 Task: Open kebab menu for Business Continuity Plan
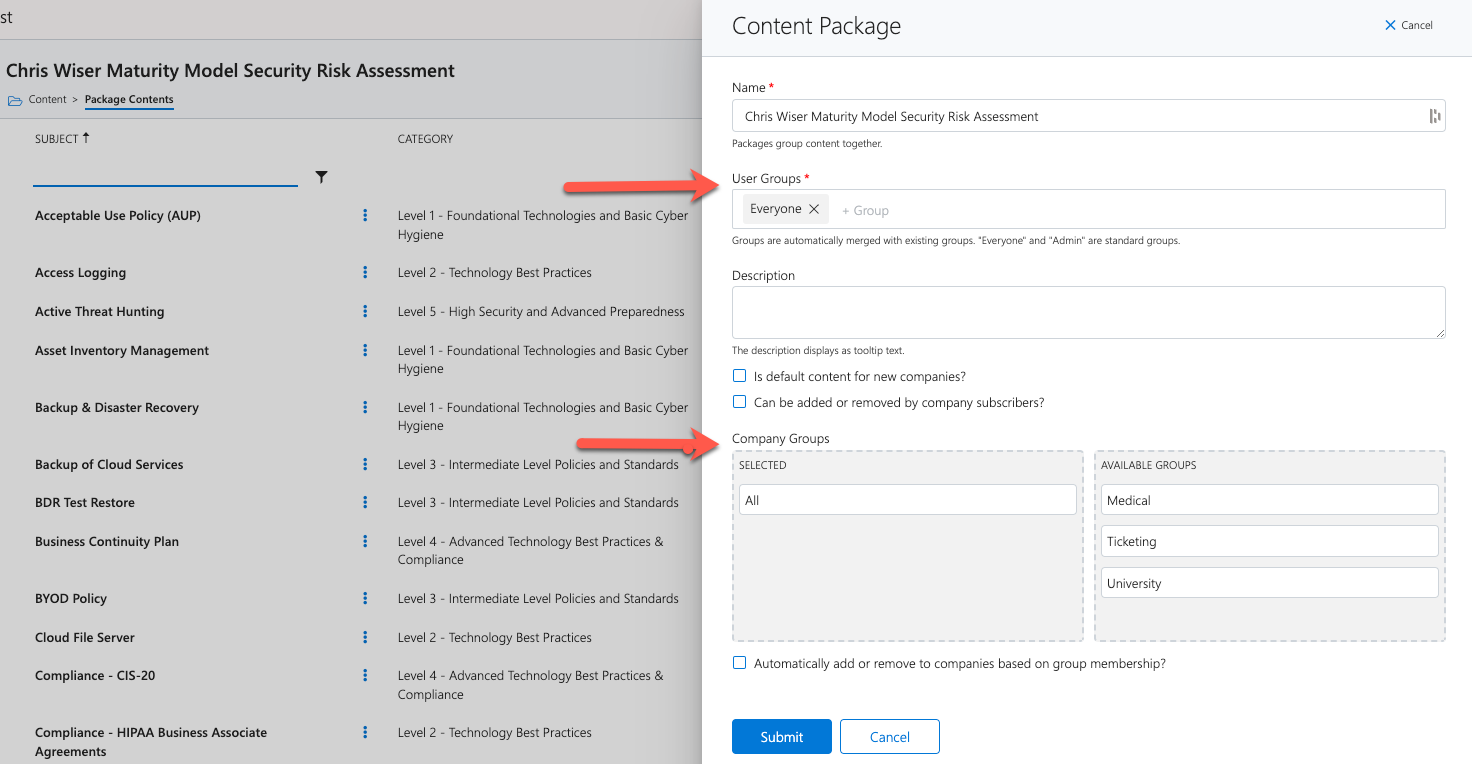pos(365,541)
